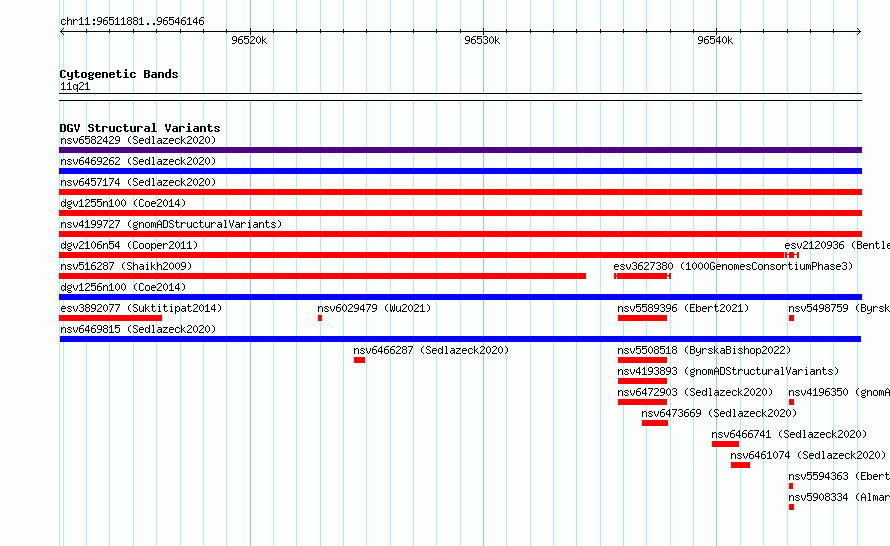The width and height of the screenshot is (890, 546).
Task: Click the red nsv6466741 variant bar
Action: coord(725,444)
